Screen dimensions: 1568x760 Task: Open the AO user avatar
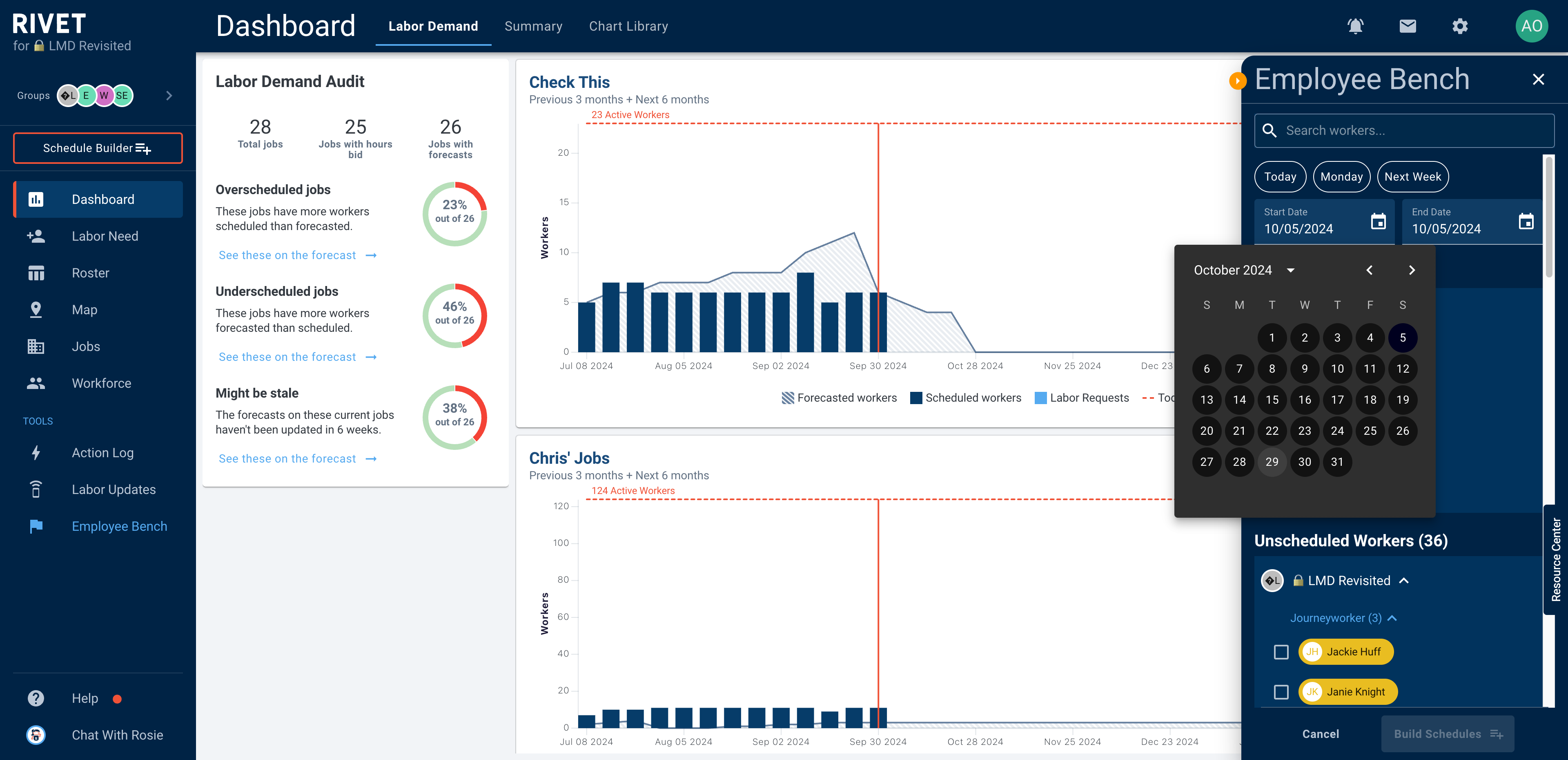click(x=1532, y=26)
